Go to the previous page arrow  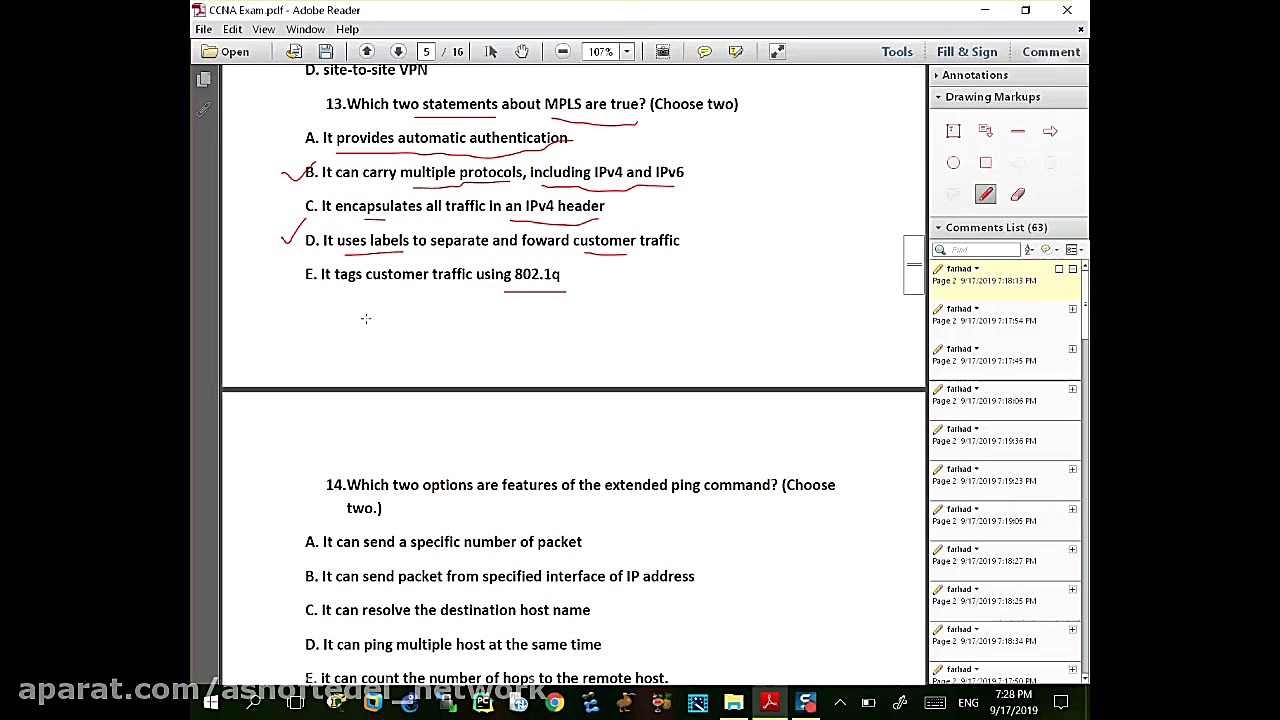(367, 52)
